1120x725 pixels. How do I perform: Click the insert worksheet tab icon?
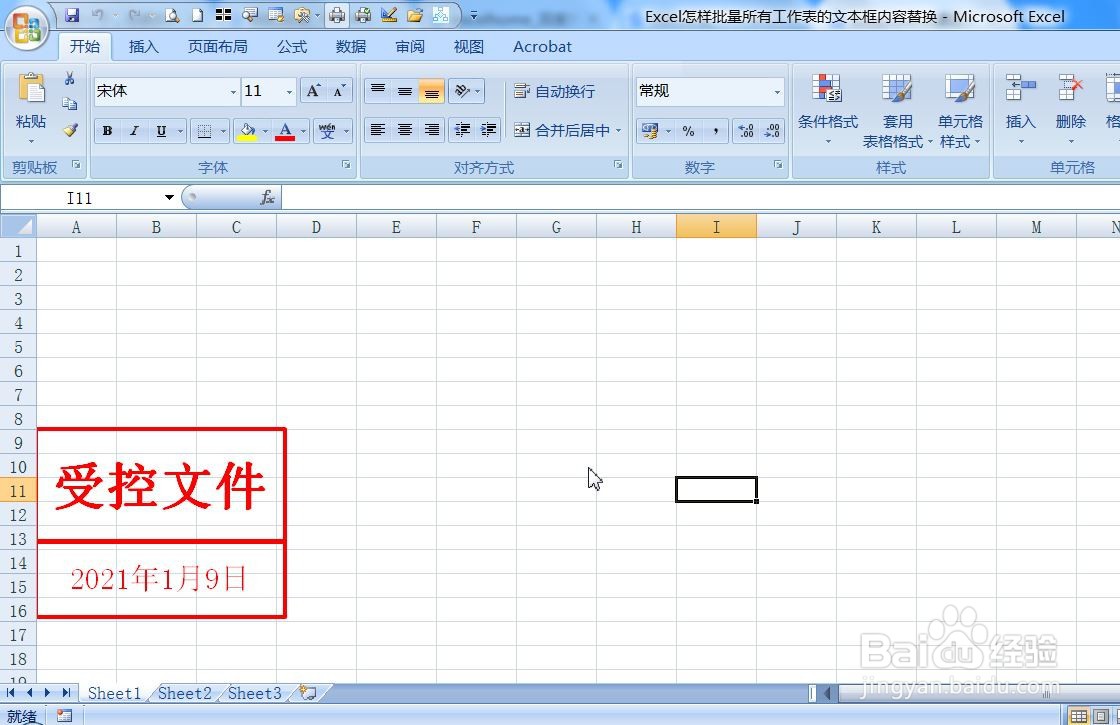[309, 693]
